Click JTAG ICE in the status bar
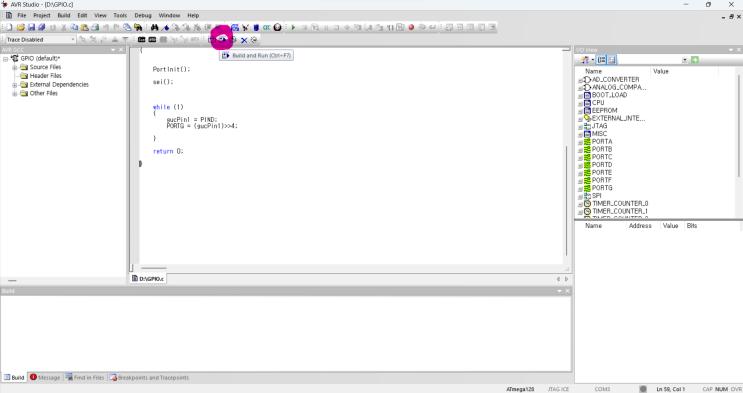Screen dimensions: 743x393 [x=558, y=389]
